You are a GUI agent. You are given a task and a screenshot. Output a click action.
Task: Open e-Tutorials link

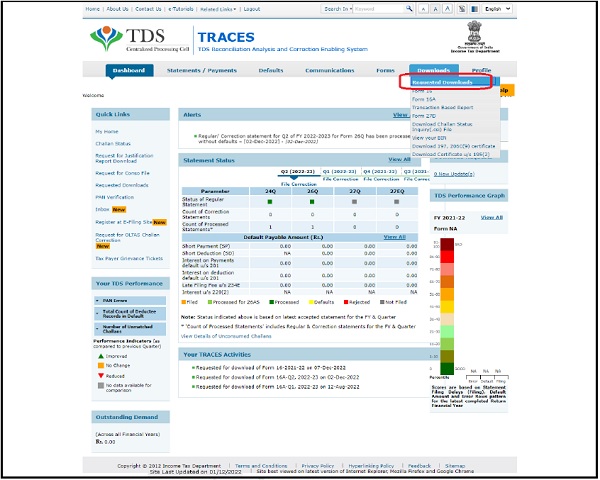click(181, 9)
